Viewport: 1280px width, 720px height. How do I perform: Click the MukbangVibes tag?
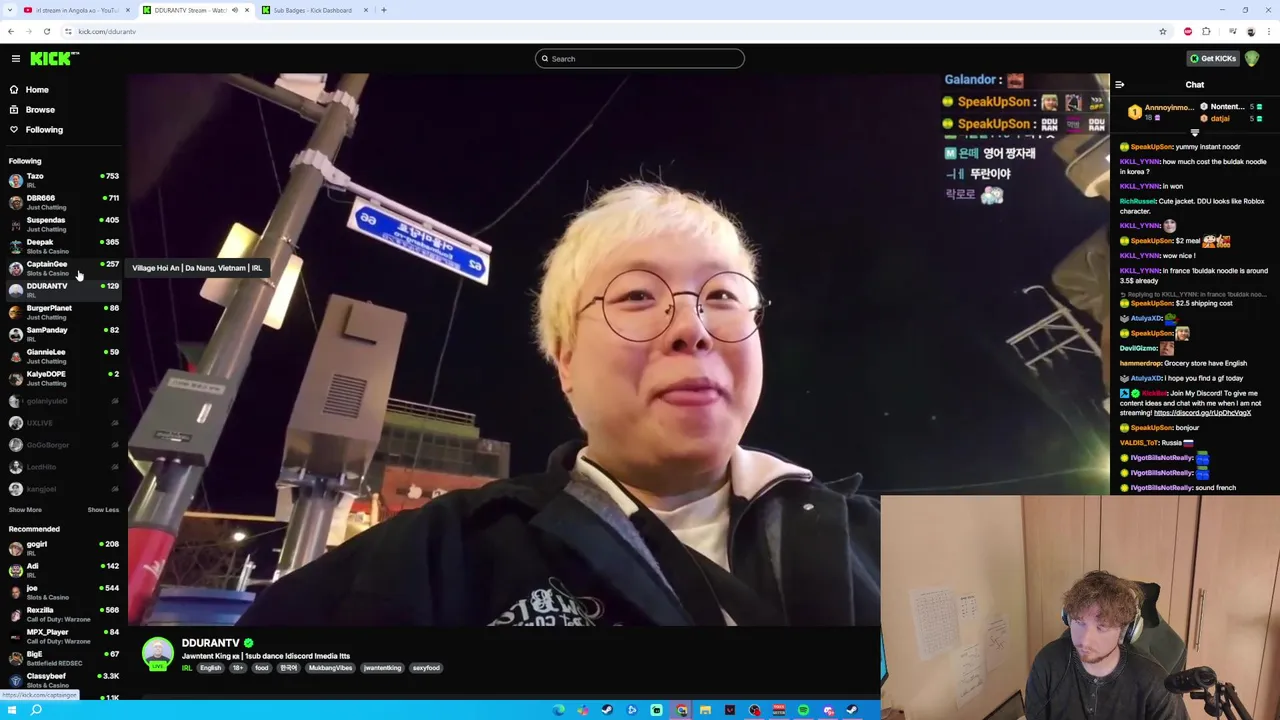330,668
